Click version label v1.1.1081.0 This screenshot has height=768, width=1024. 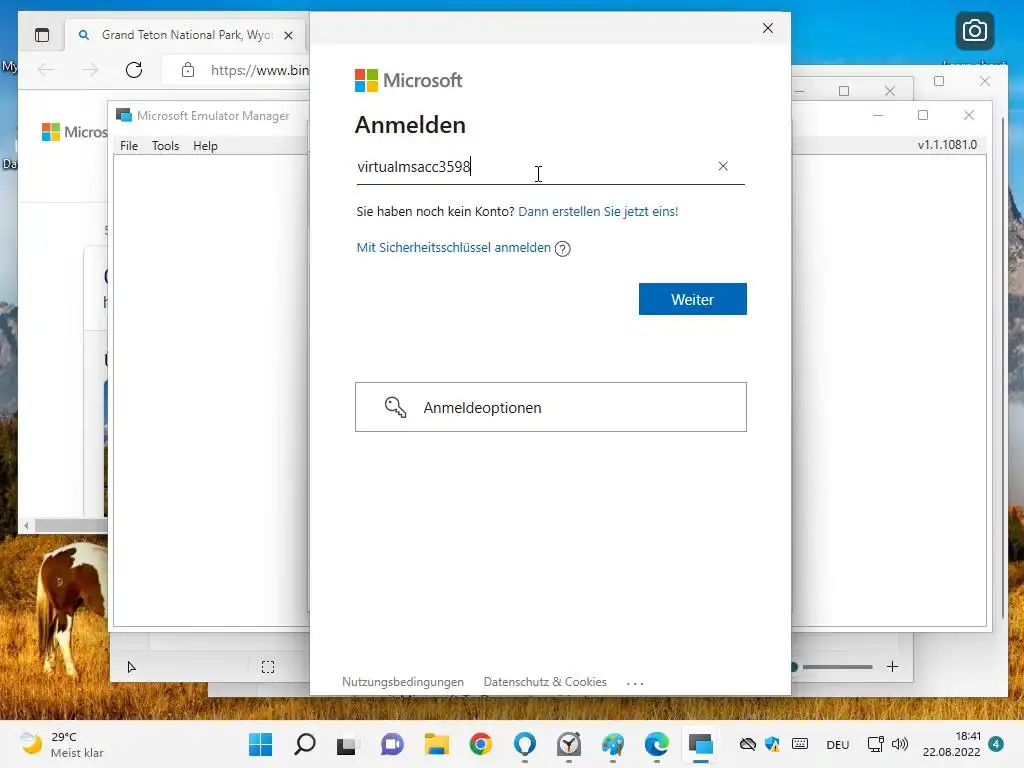(947, 144)
